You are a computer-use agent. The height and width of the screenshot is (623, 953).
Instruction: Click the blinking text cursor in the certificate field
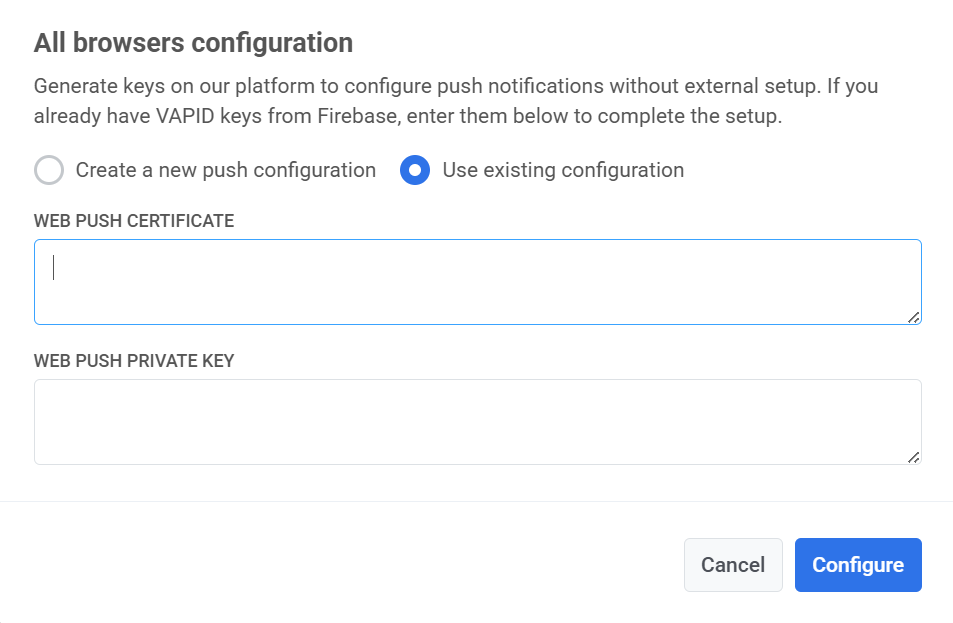(54, 268)
